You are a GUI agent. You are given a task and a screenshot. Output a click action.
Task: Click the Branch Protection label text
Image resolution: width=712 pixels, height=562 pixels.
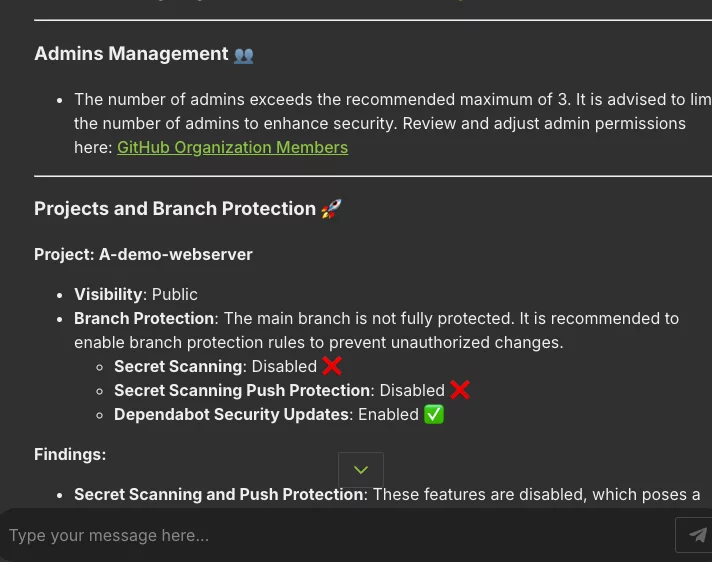click(143, 318)
